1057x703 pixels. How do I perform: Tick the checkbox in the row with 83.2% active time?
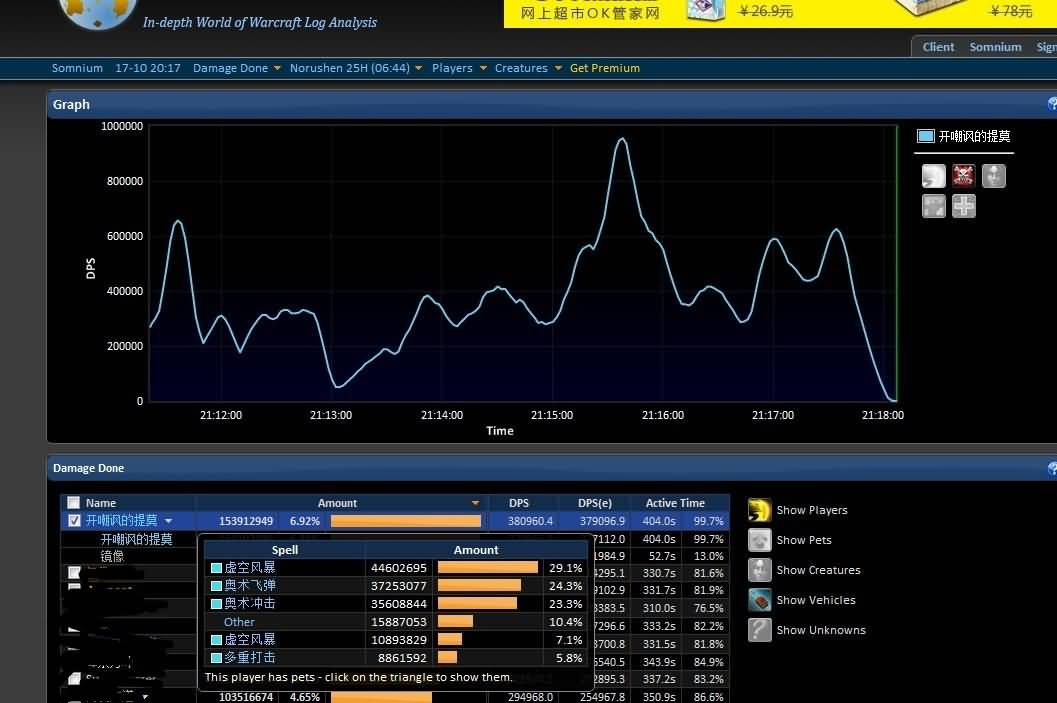(x=74, y=679)
